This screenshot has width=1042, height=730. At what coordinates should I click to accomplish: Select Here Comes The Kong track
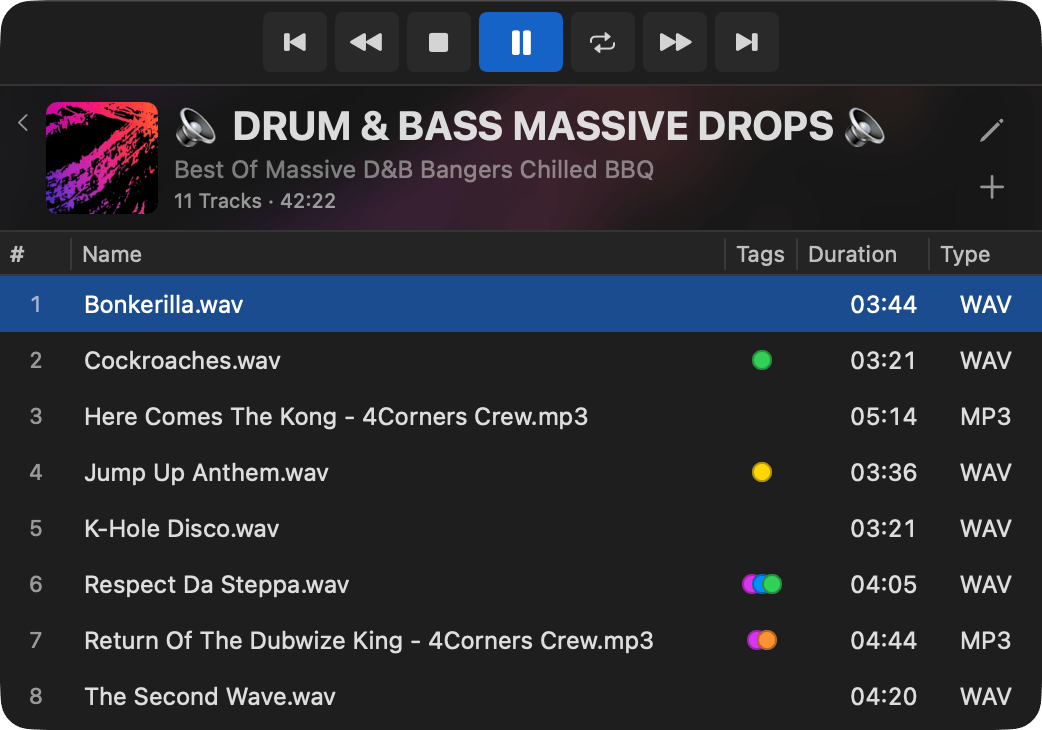pos(521,416)
